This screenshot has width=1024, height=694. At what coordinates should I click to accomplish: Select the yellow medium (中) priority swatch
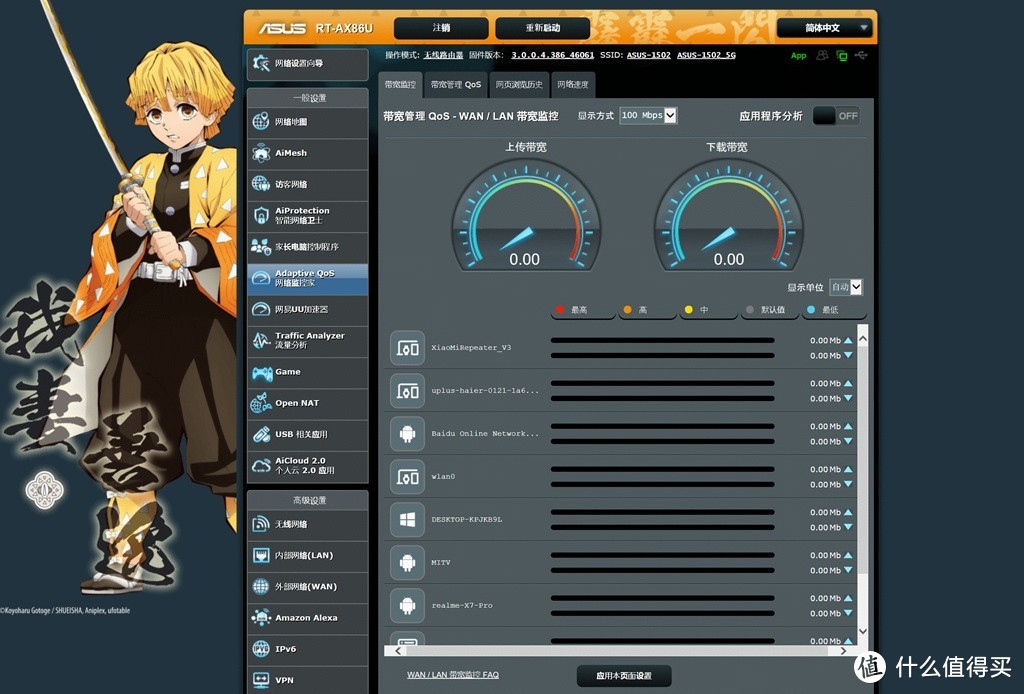point(688,309)
